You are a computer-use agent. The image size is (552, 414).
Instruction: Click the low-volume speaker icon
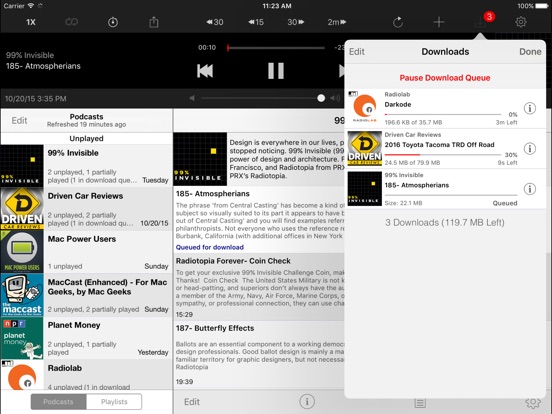point(192,98)
